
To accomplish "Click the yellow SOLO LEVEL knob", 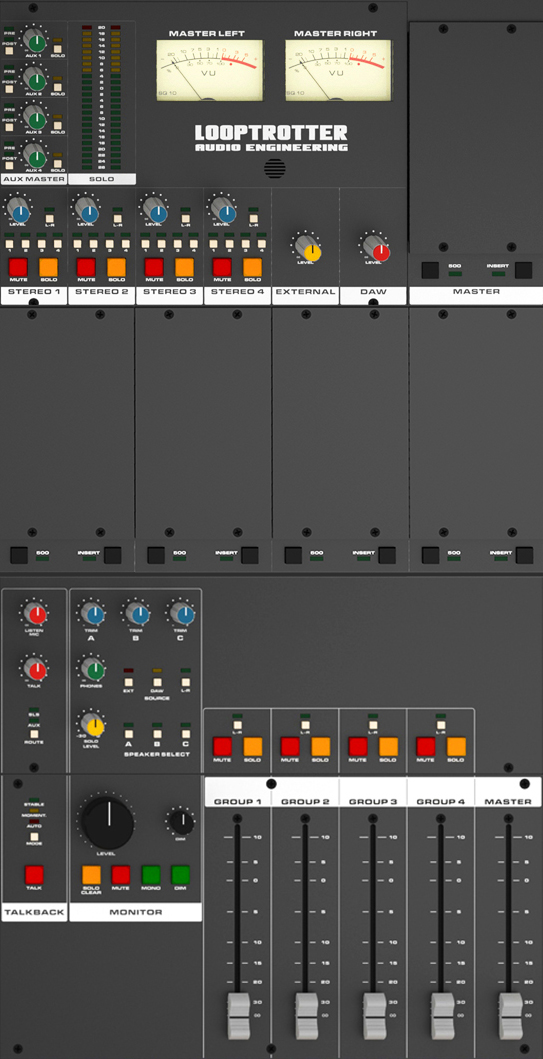I will (x=93, y=724).
